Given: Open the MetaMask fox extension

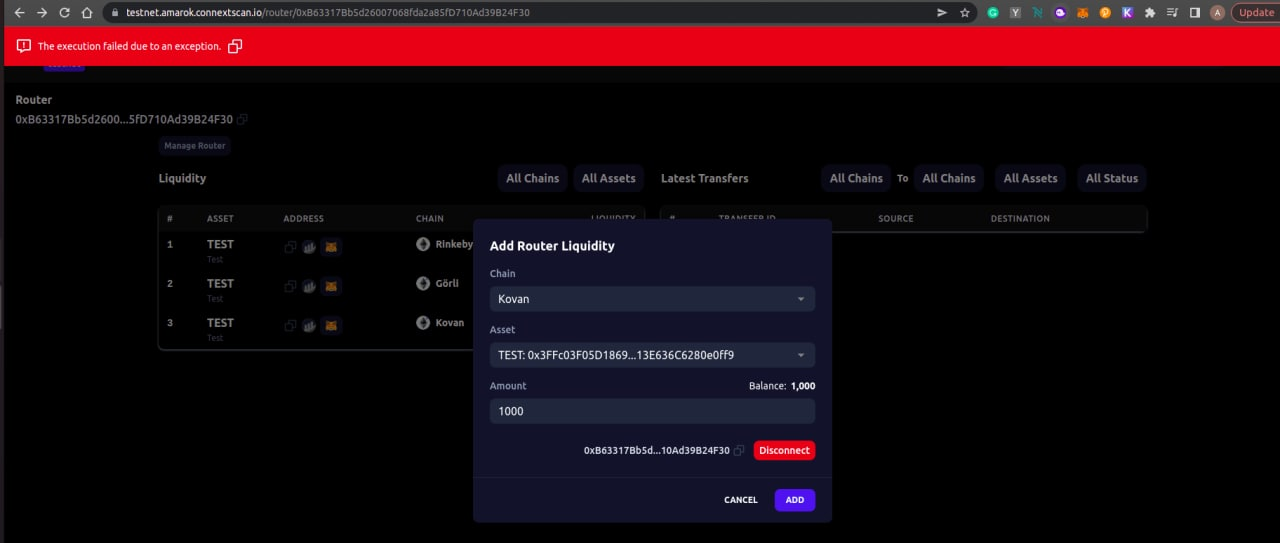Looking at the screenshot, I should (1083, 13).
